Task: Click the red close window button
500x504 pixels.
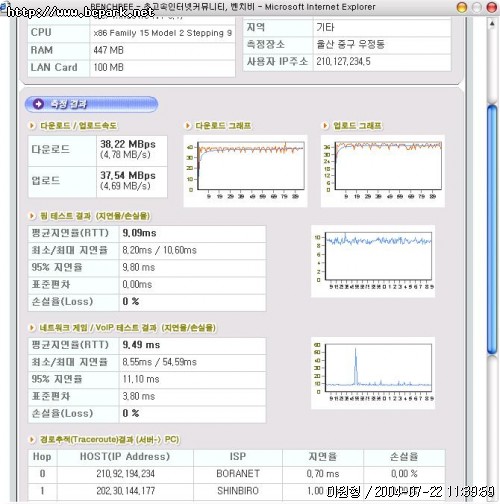Action: (492, 7)
